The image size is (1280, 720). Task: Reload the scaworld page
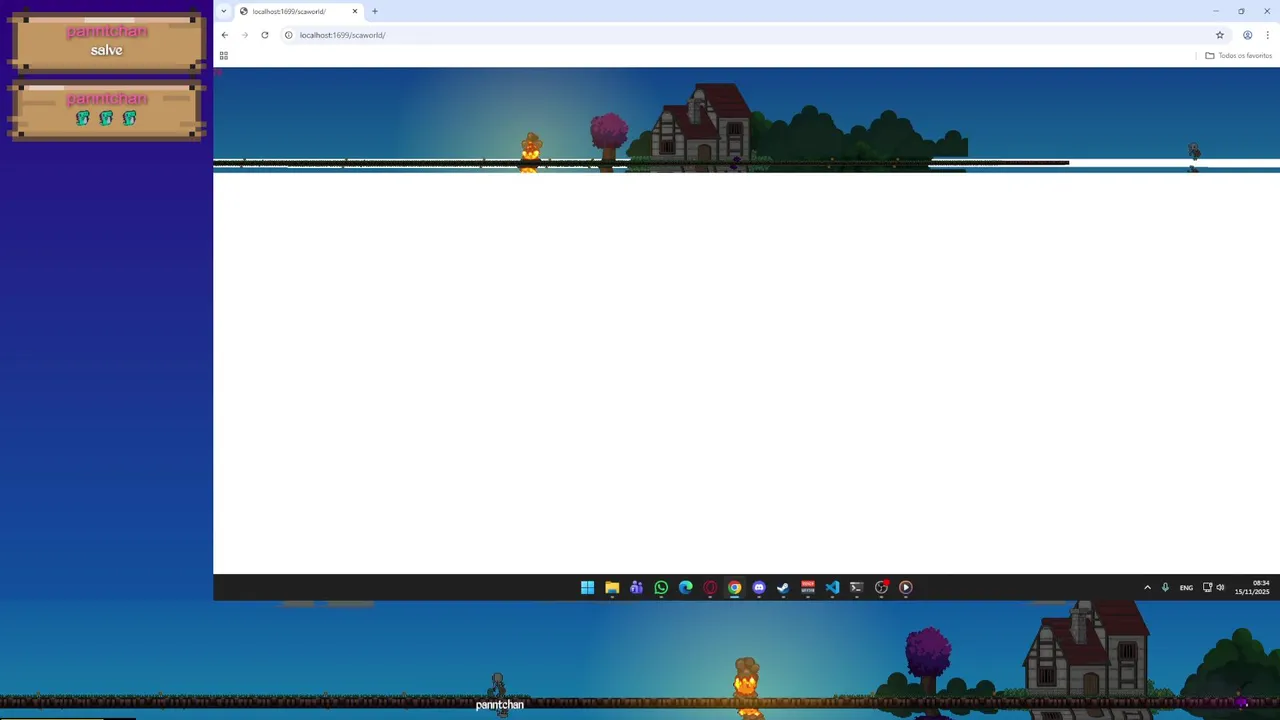pyautogui.click(x=264, y=35)
